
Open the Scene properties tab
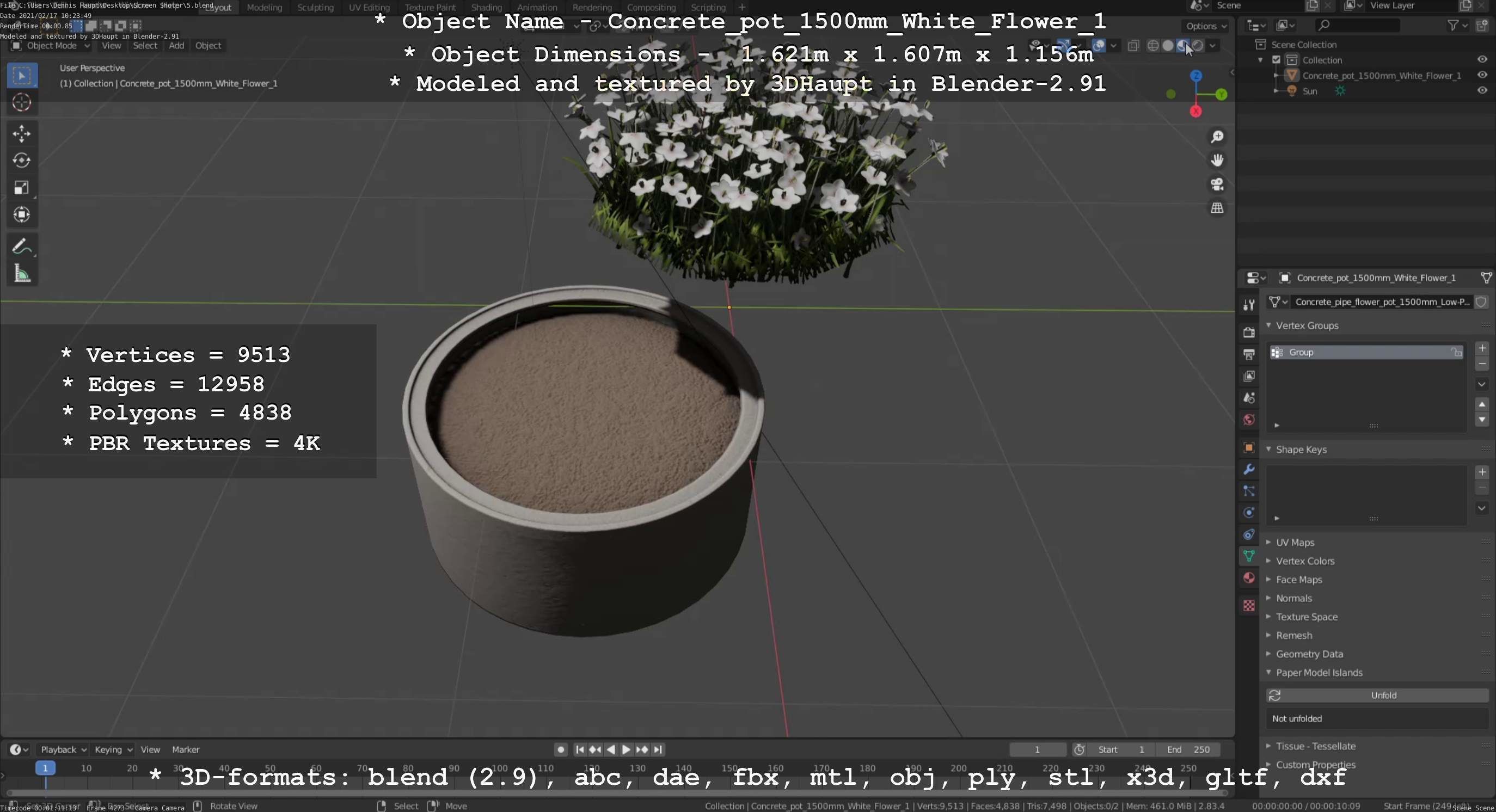pos(1249,398)
